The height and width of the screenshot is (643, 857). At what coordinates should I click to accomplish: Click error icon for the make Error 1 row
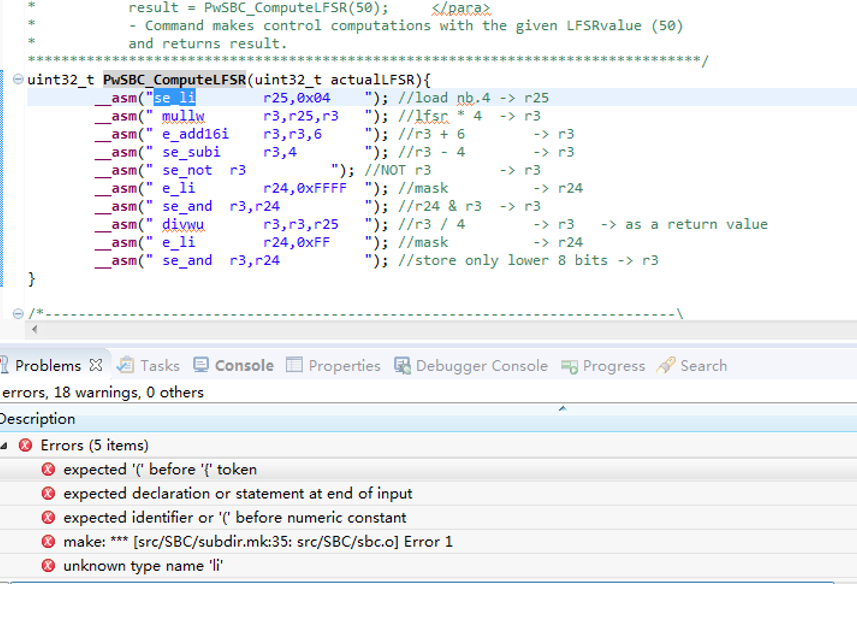point(48,541)
